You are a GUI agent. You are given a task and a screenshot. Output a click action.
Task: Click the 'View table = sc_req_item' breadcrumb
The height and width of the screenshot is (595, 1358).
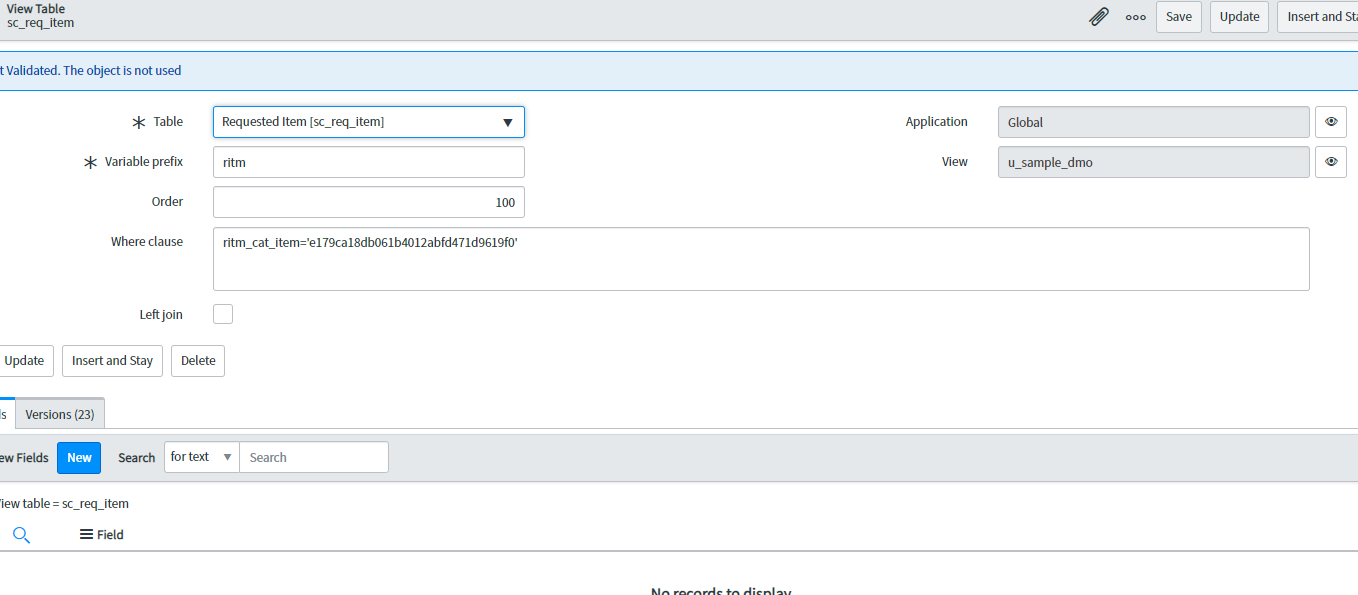click(x=64, y=503)
